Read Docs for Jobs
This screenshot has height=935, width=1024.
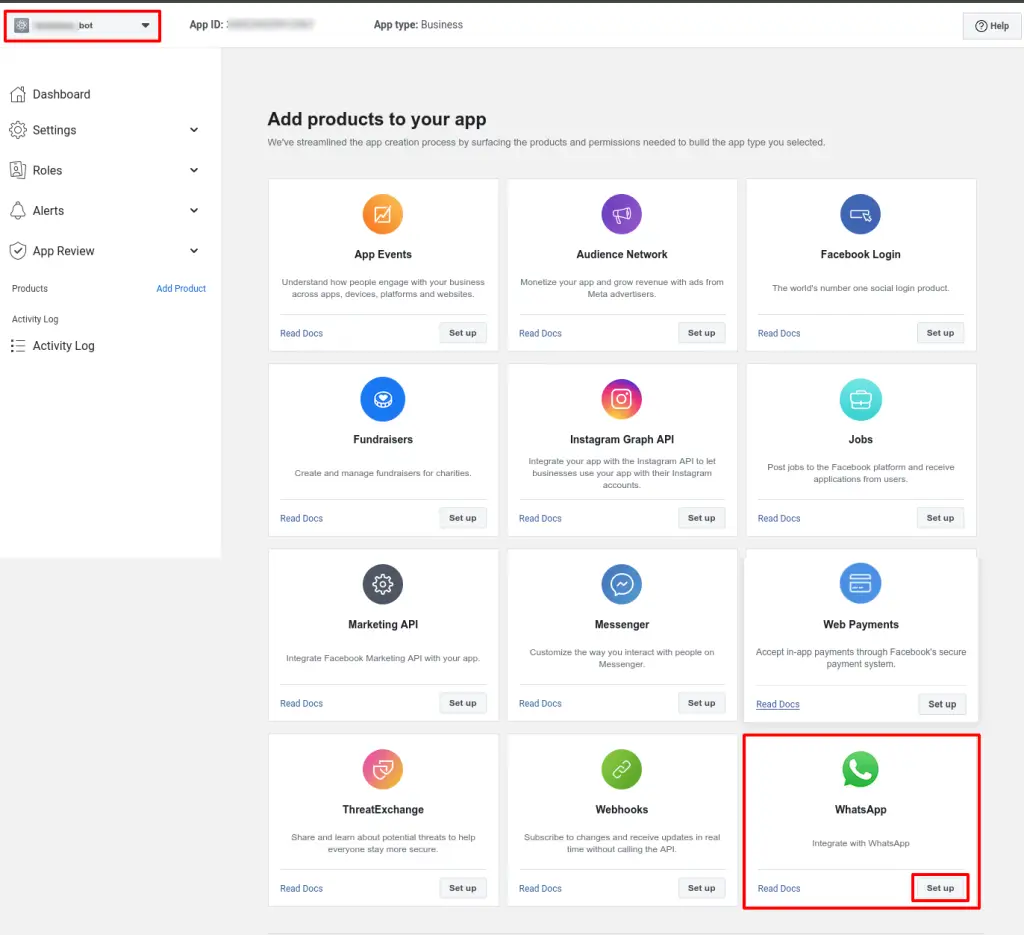pyautogui.click(x=778, y=518)
